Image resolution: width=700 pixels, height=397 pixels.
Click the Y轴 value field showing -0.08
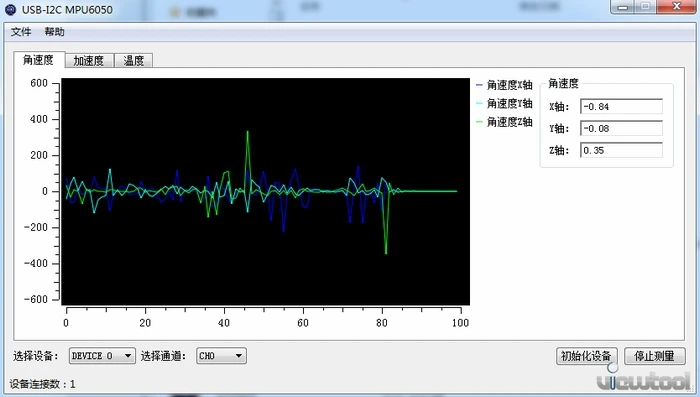tap(621, 128)
